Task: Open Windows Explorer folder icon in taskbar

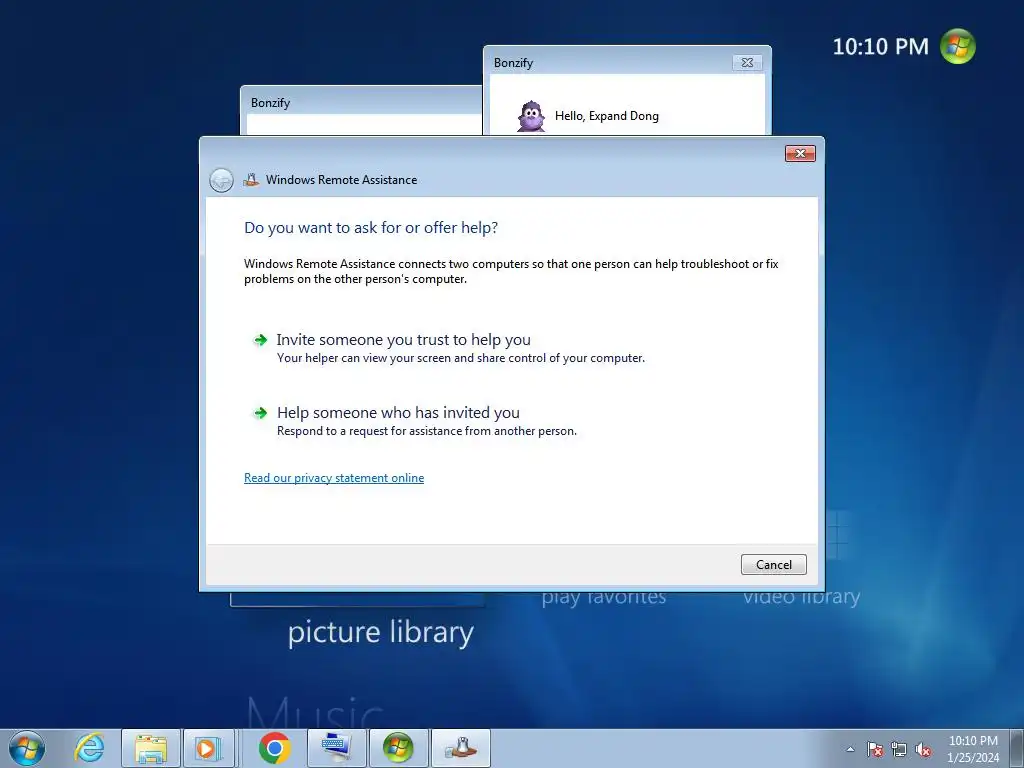Action: [x=151, y=748]
